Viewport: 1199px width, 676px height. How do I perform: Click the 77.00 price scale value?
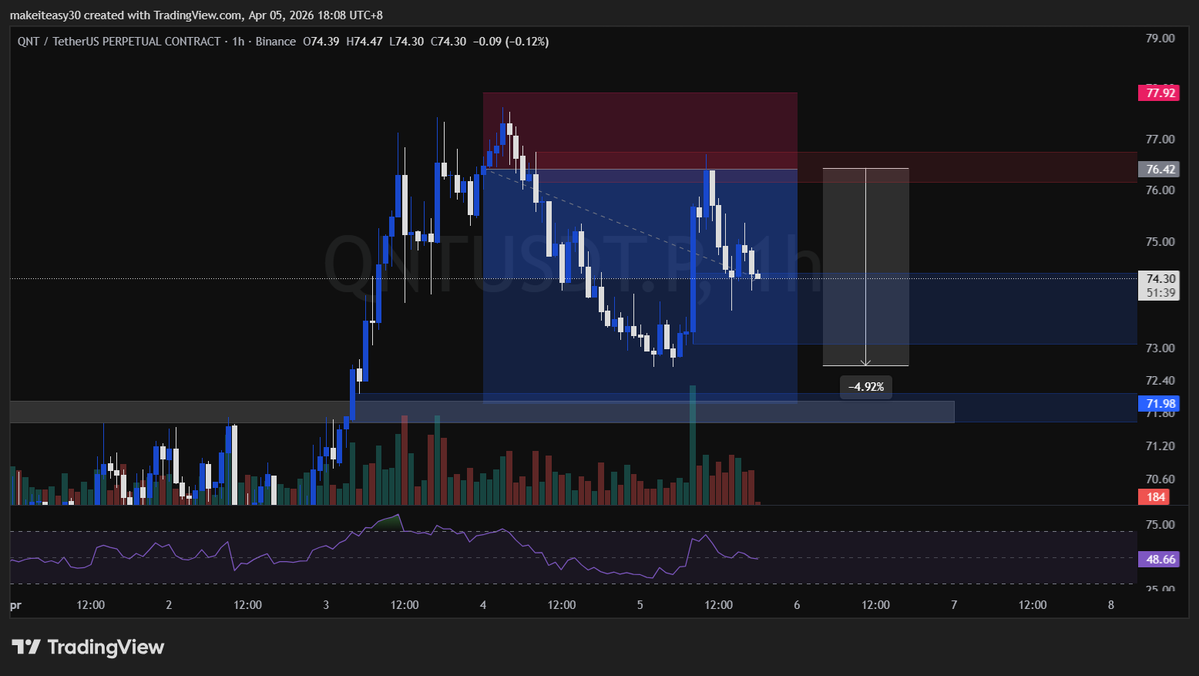coord(1160,139)
